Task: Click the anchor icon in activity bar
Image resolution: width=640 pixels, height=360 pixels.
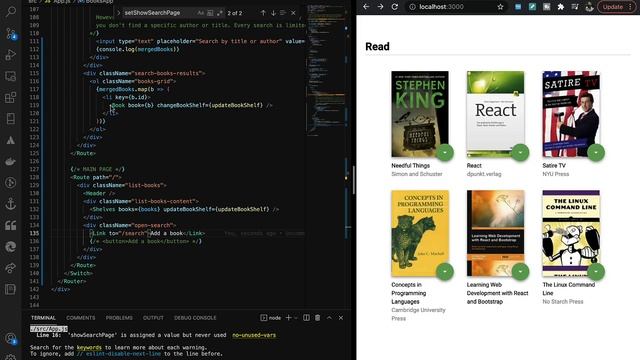Action: coord(11,204)
